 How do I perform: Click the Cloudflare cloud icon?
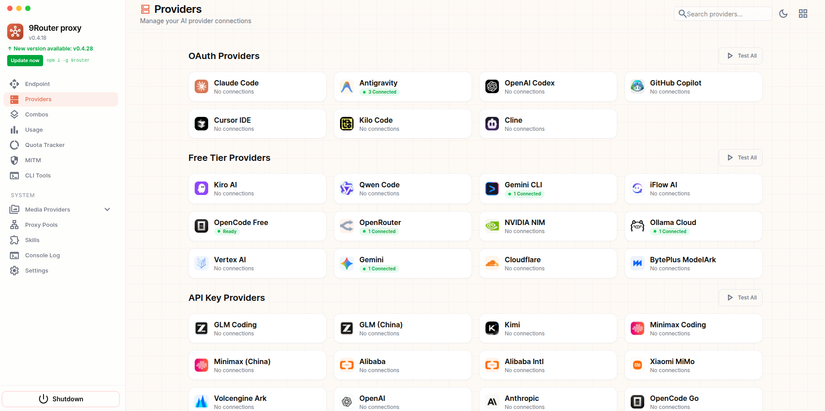pos(492,264)
